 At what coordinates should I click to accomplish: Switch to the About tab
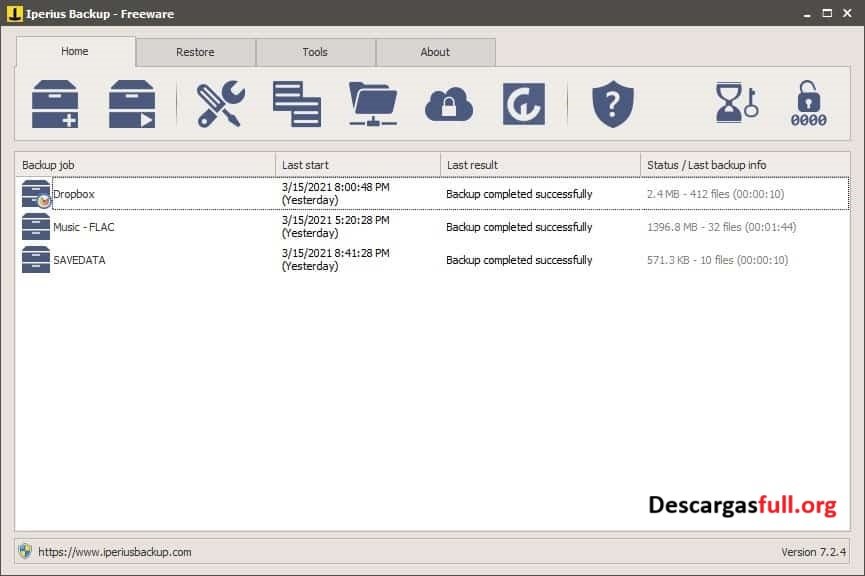coord(435,52)
